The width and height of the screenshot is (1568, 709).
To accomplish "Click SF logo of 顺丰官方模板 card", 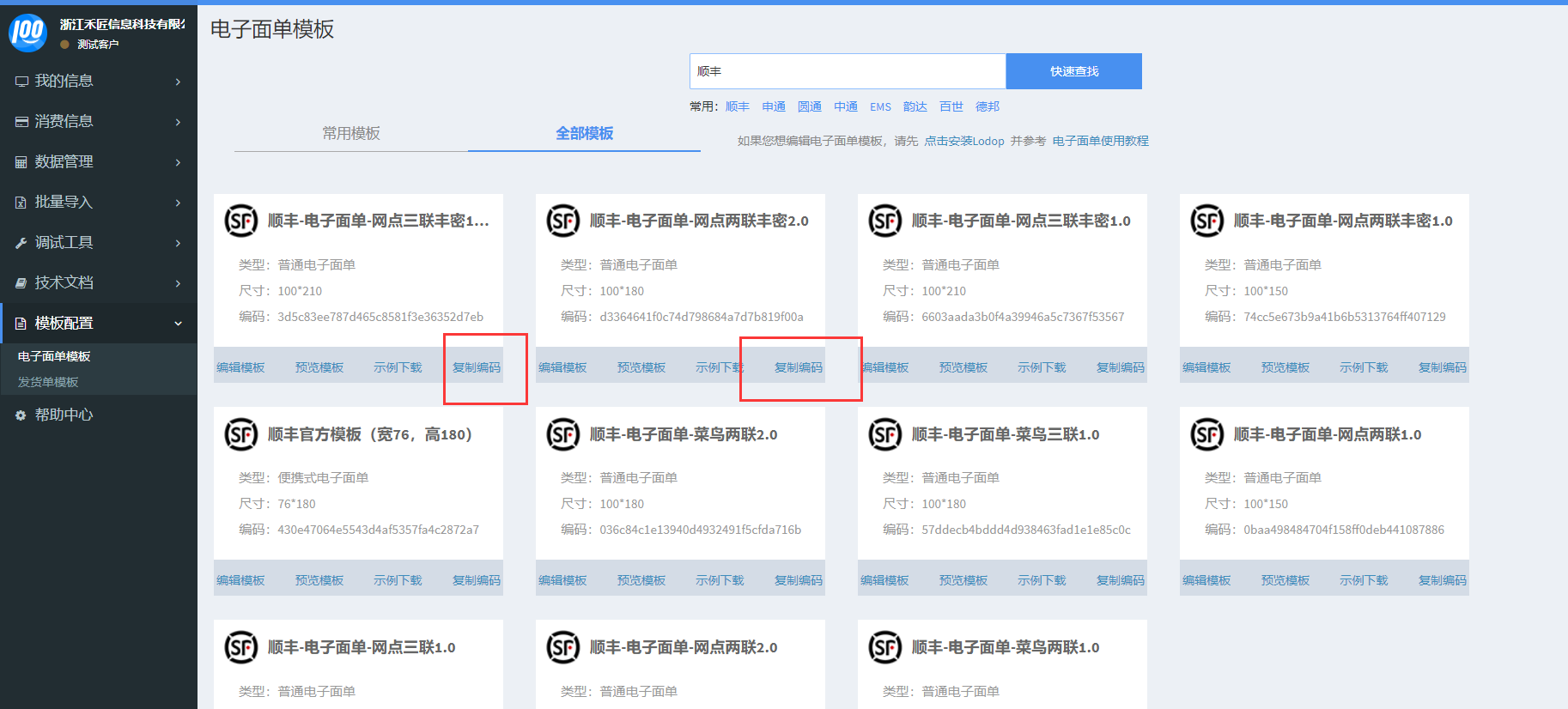I will click(241, 434).
